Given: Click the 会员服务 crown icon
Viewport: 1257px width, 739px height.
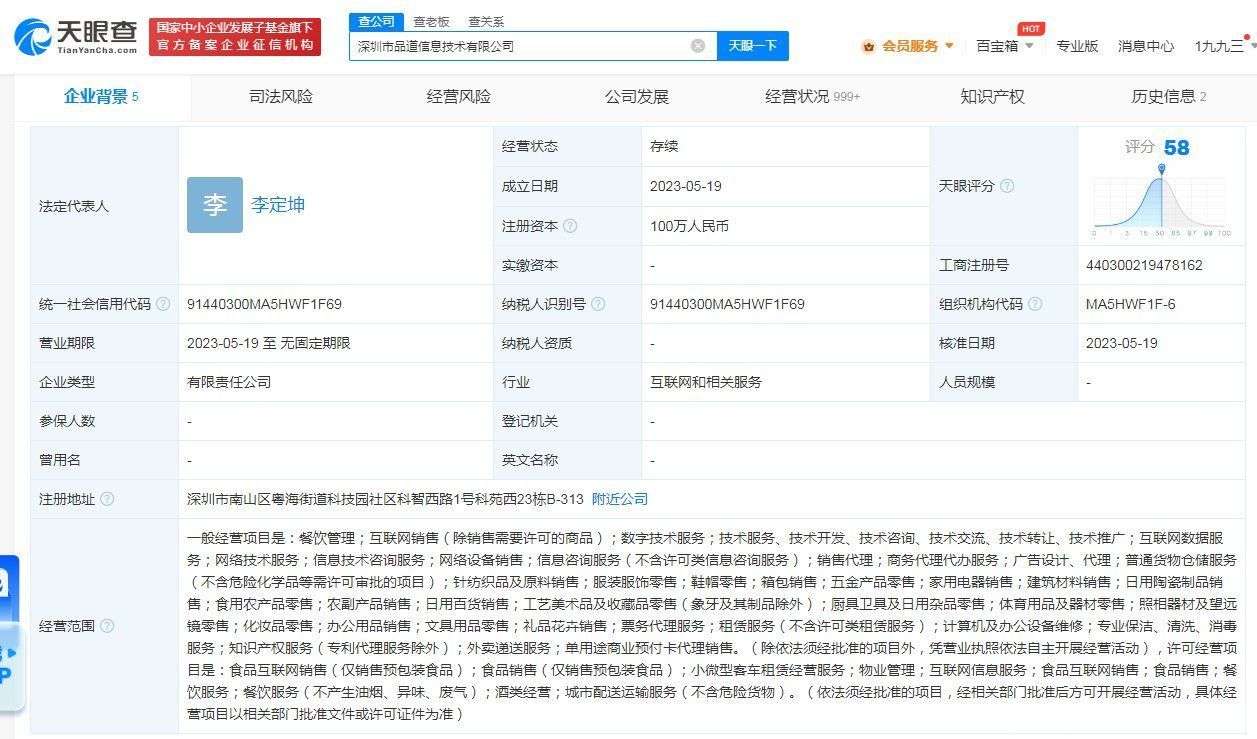Looking at the screenshot, I should point(868,46).
